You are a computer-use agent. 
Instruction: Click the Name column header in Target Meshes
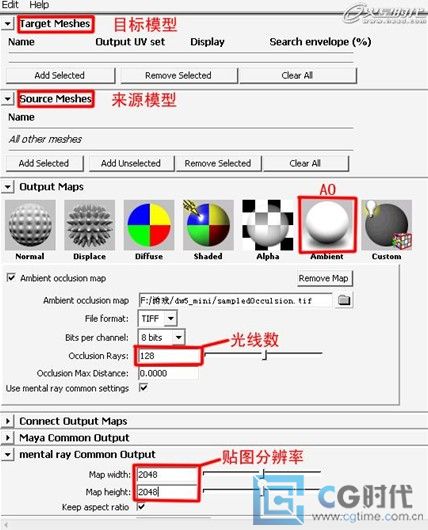(21, 42)
